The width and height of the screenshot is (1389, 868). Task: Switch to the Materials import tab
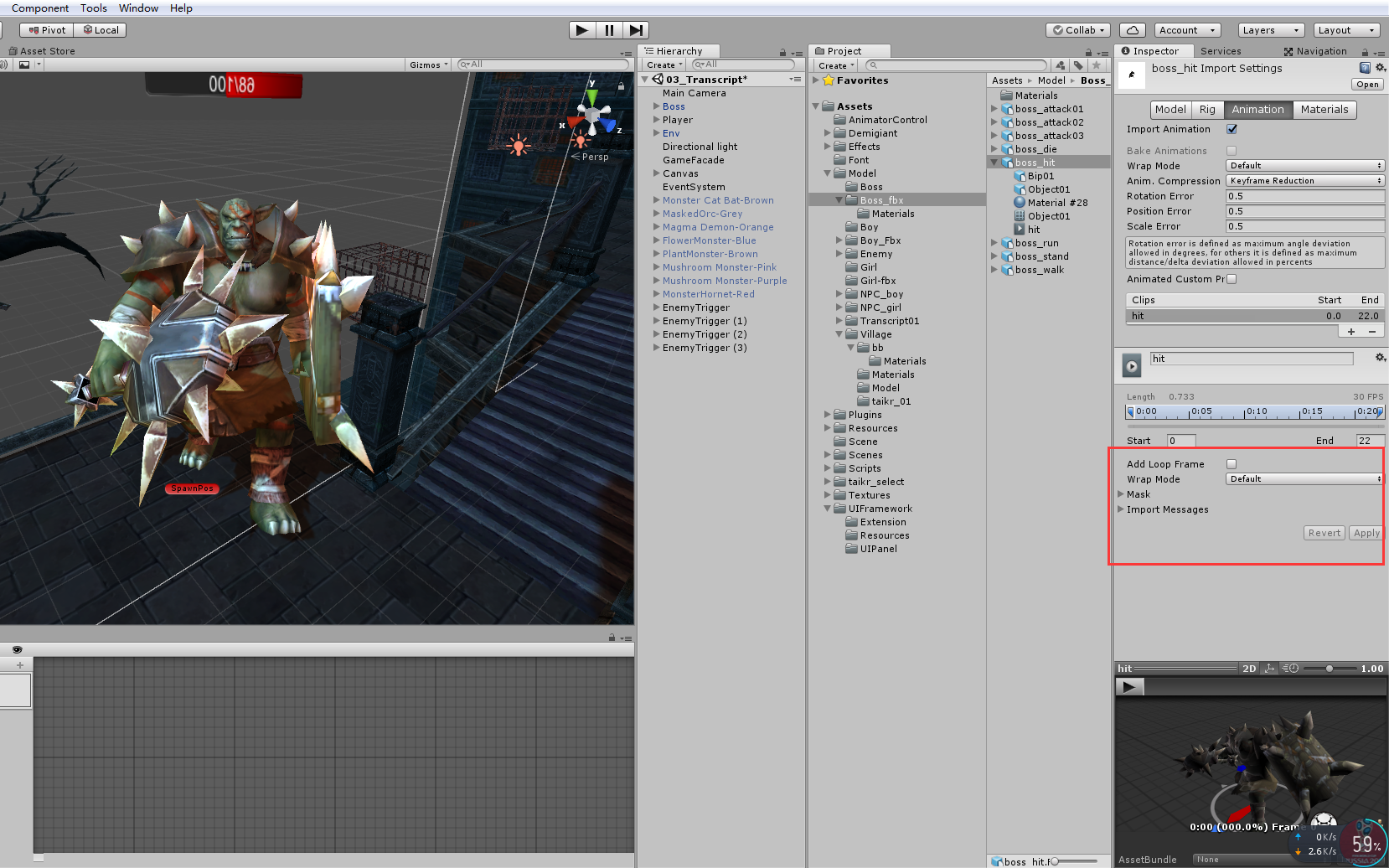pyautogui.click(x=1324, y=110)
